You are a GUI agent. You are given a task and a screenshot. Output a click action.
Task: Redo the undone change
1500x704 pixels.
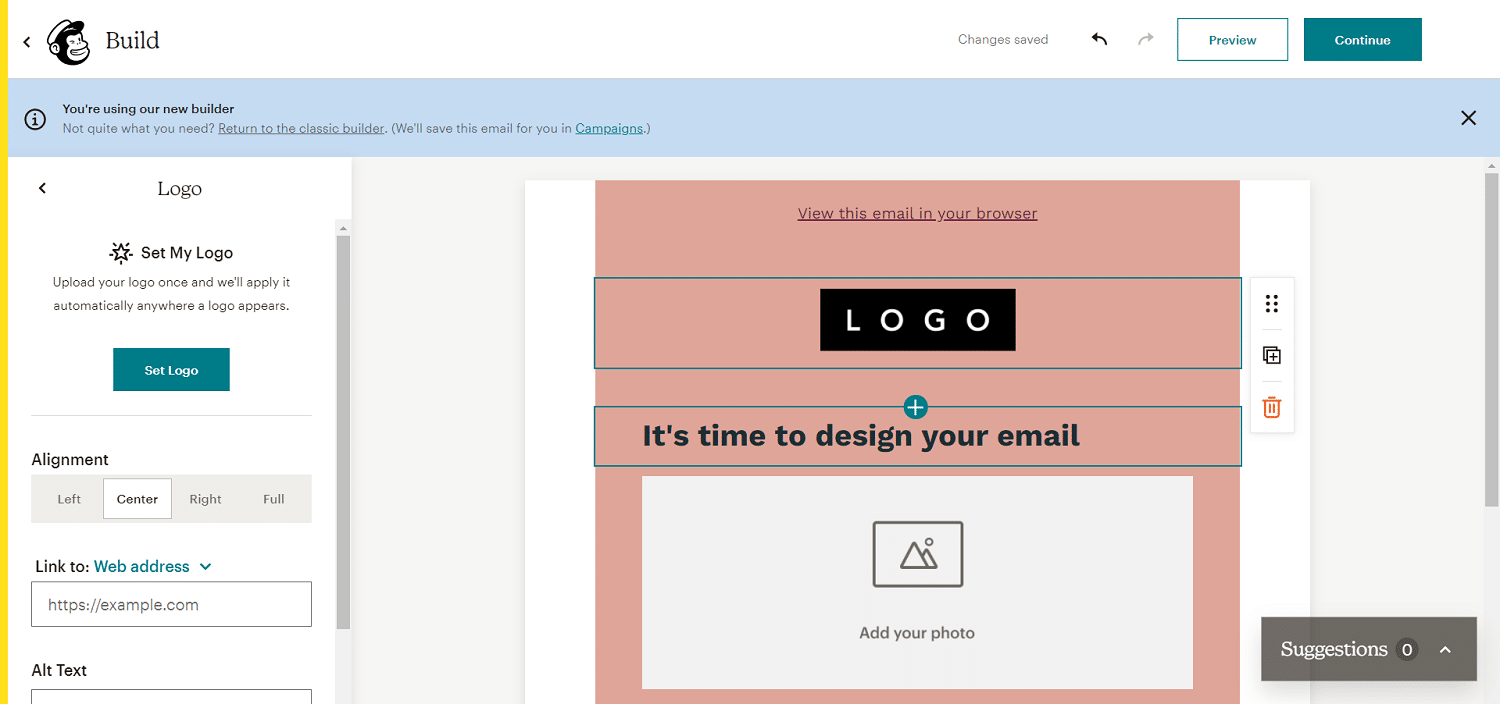coord(1146,38)
